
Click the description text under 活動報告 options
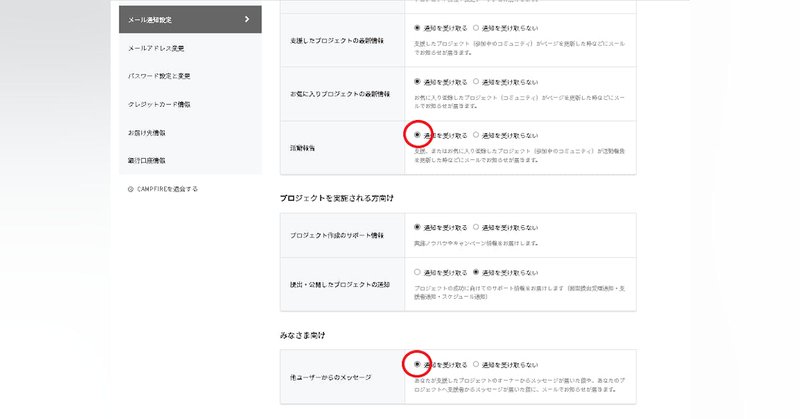click(519, 156)
